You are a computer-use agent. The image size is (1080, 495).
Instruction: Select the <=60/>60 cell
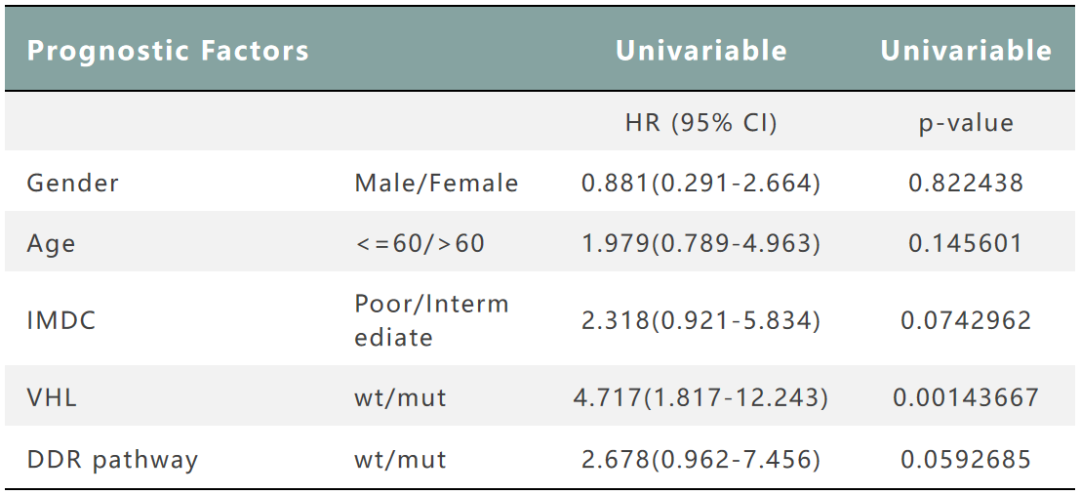pyautogui.click(x=420, y=243)
